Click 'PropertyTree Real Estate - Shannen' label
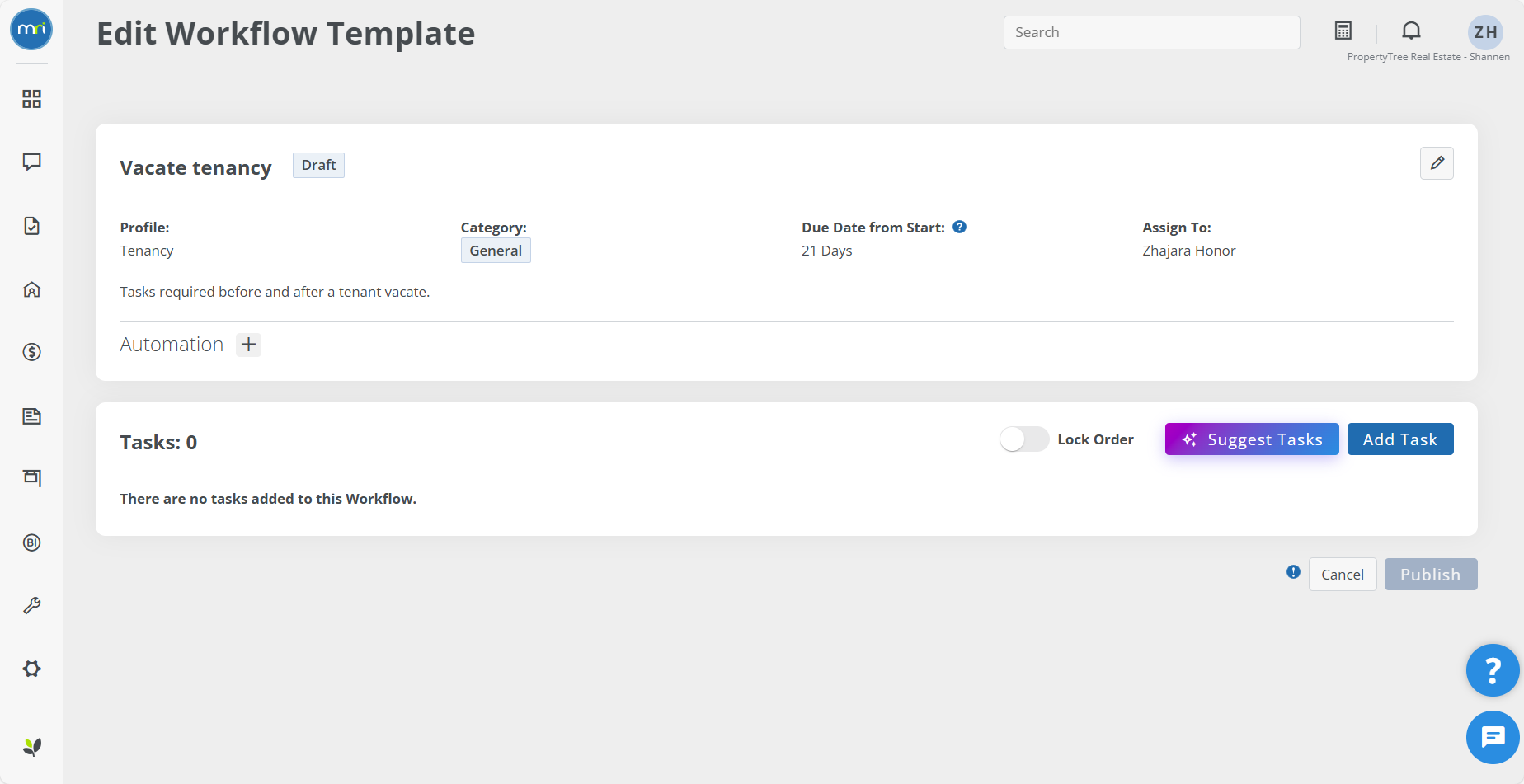 click(1428, 57)
